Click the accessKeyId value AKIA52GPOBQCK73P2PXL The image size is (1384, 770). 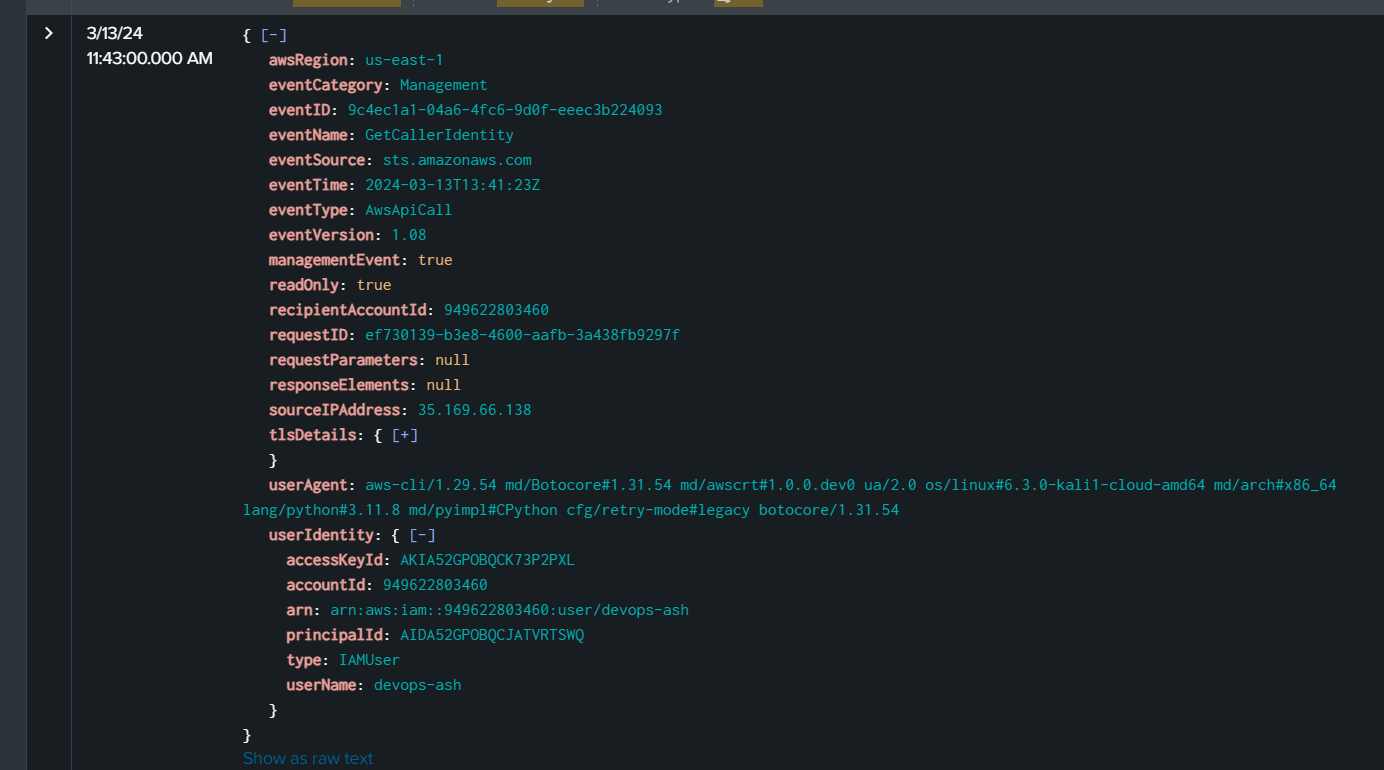tap(487, 560)
